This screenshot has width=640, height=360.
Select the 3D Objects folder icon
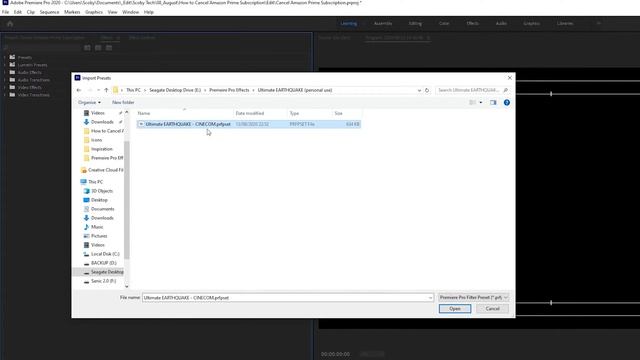pyautogui.click(x=87, y=191)
